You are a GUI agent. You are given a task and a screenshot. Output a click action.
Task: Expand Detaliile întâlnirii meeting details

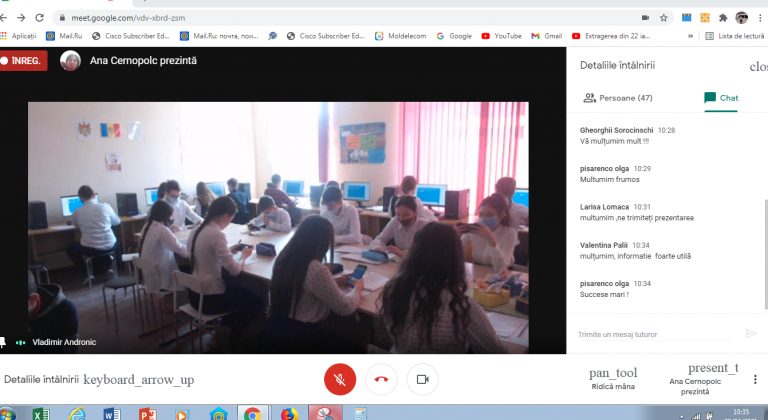click(x=98, y=380)
